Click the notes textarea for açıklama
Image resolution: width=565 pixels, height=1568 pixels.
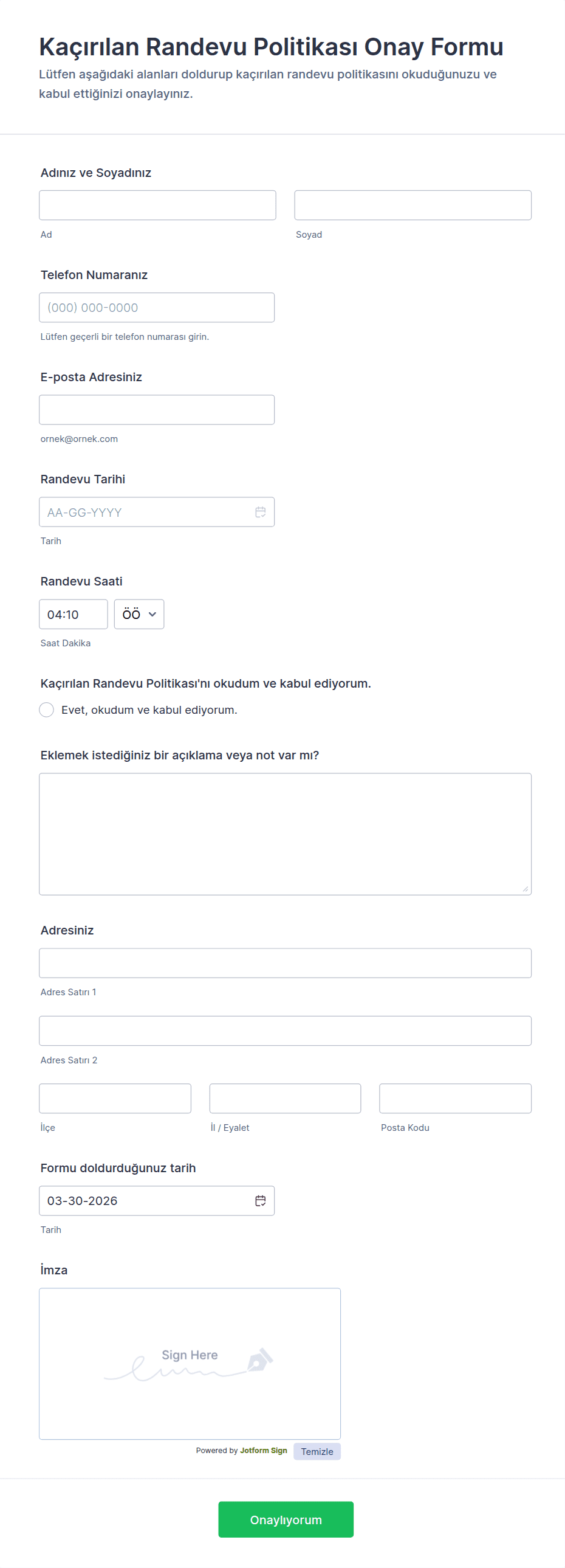pos(286,834)
